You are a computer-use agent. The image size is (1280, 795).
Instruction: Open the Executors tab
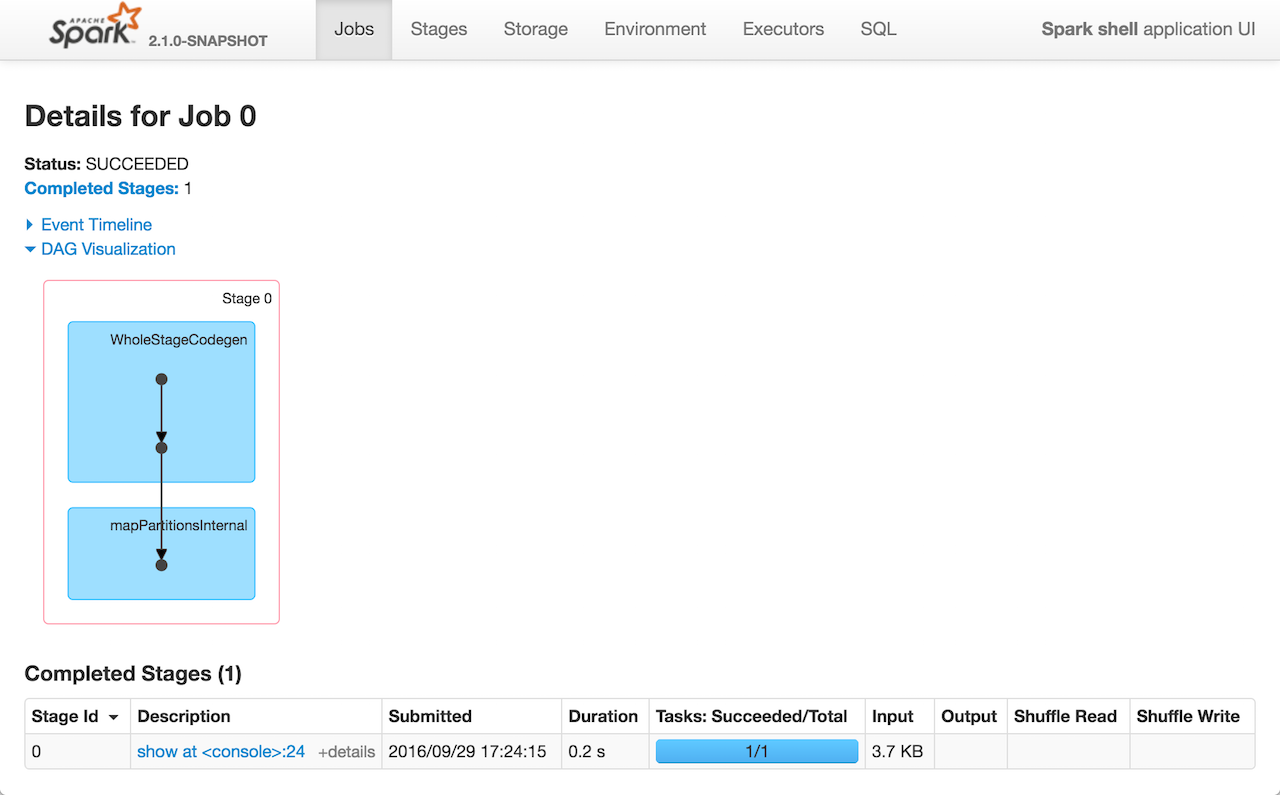(x=783, y=29)
